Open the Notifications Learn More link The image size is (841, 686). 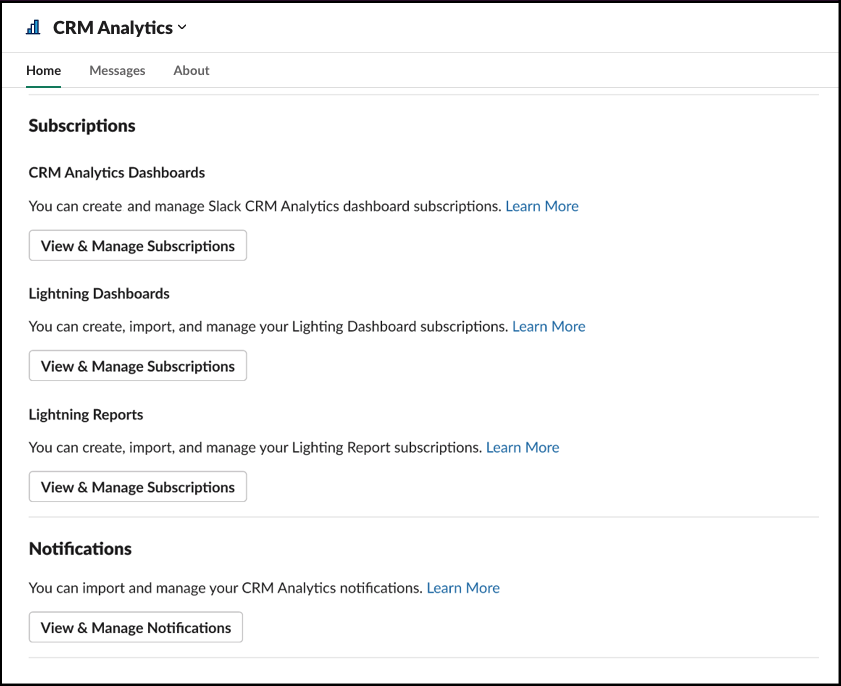pyautogui.click(x=463, y=588)
